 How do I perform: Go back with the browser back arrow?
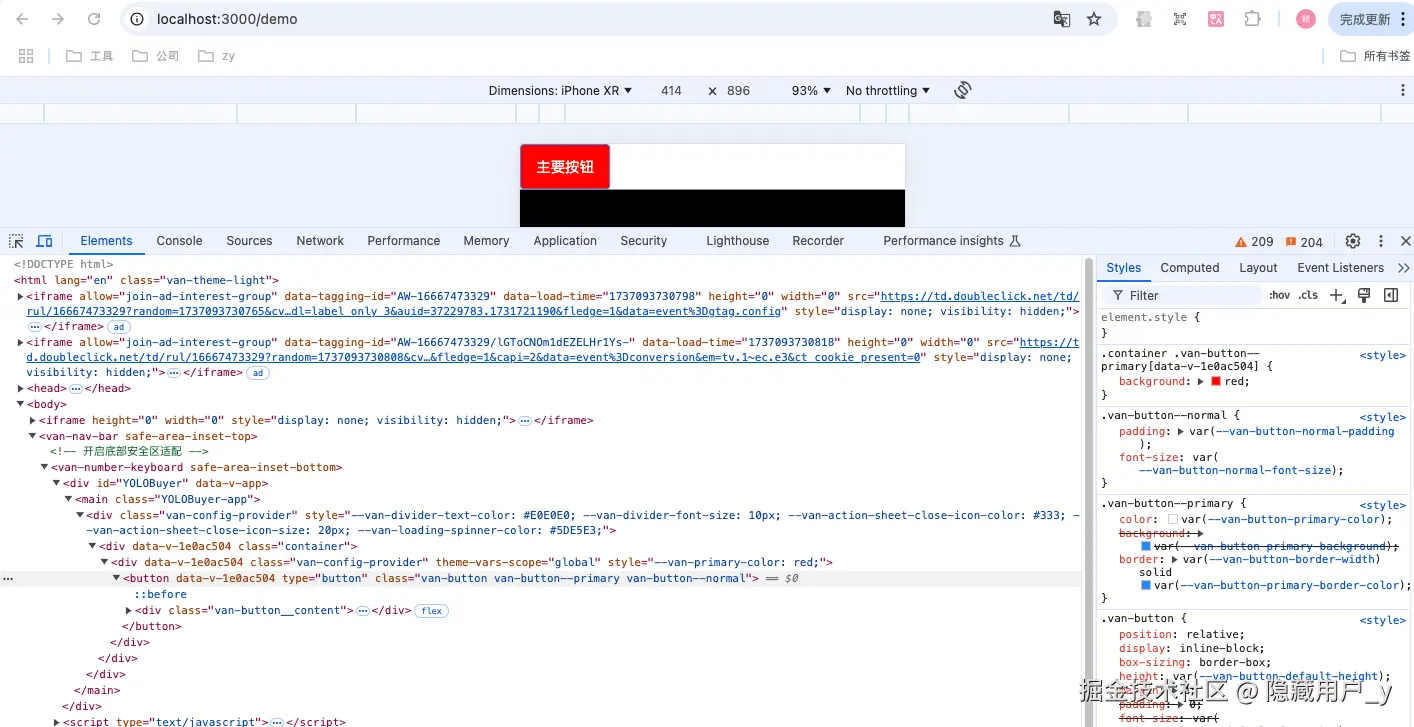point(23,19)
